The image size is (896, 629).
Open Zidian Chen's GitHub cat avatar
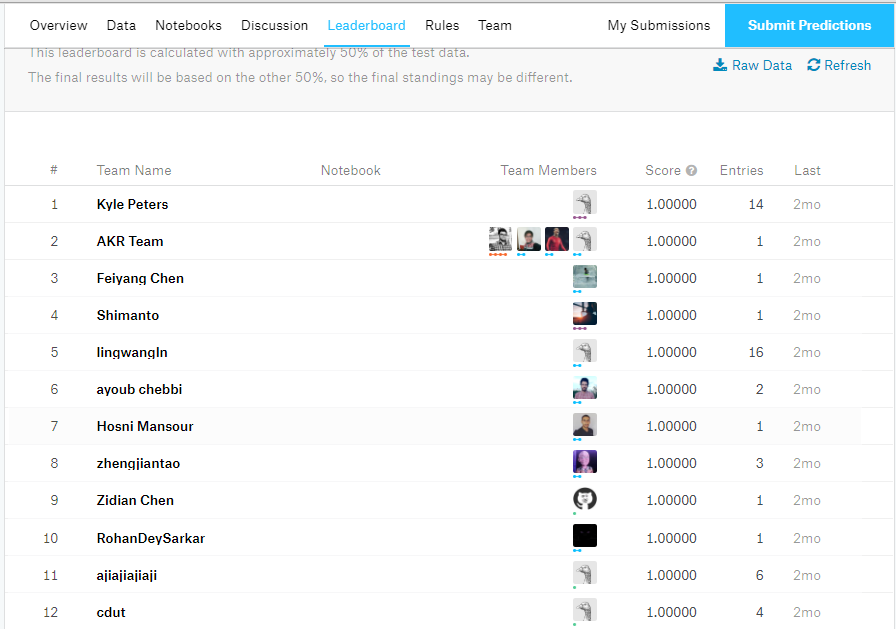point(585,499)
